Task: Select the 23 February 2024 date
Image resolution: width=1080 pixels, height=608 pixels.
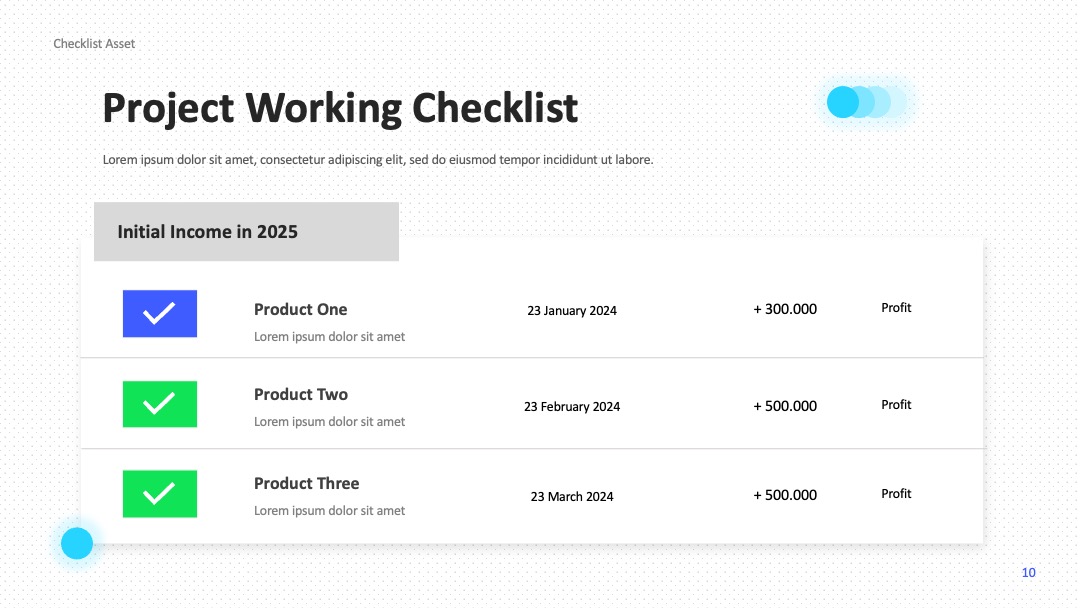Action: coord(572,406)
